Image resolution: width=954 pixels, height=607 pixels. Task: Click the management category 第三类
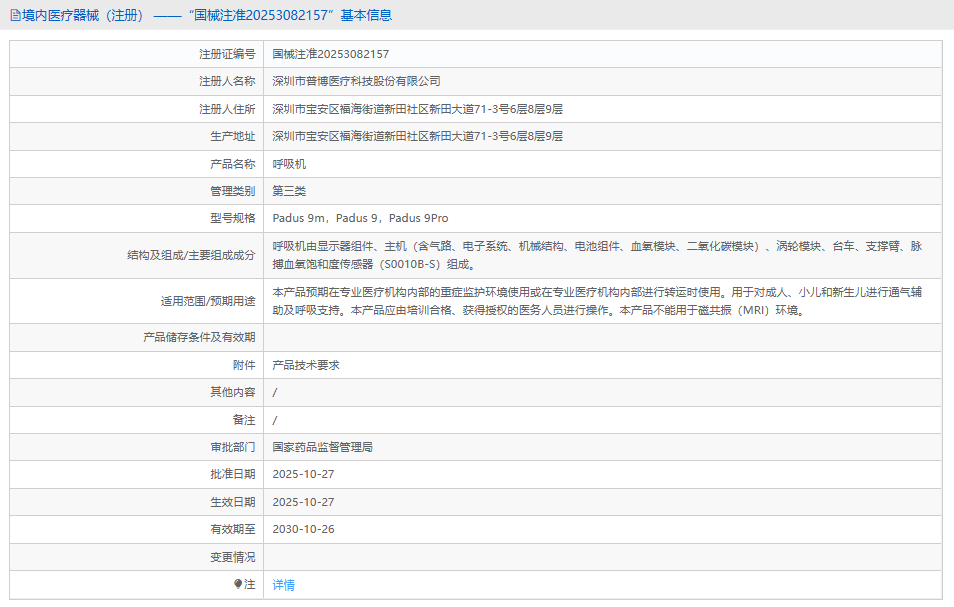pos(289,190)
